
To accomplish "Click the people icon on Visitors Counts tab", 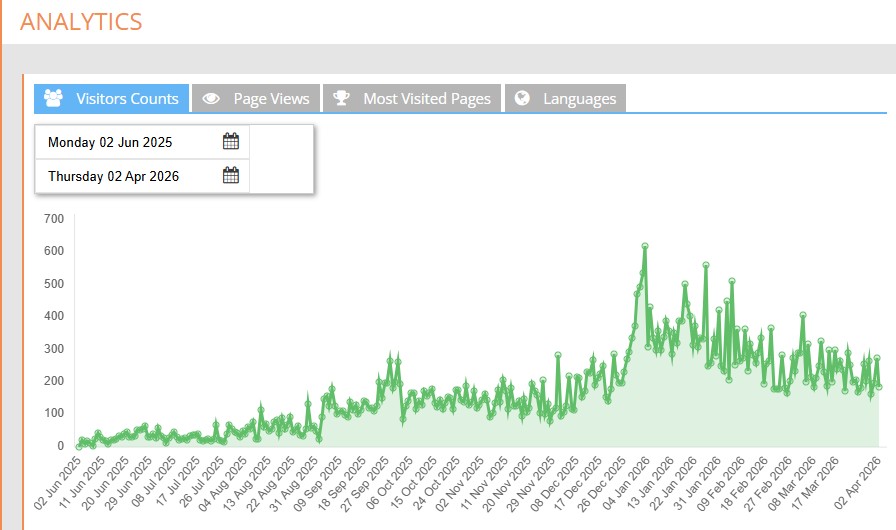I will click(54, 98).
